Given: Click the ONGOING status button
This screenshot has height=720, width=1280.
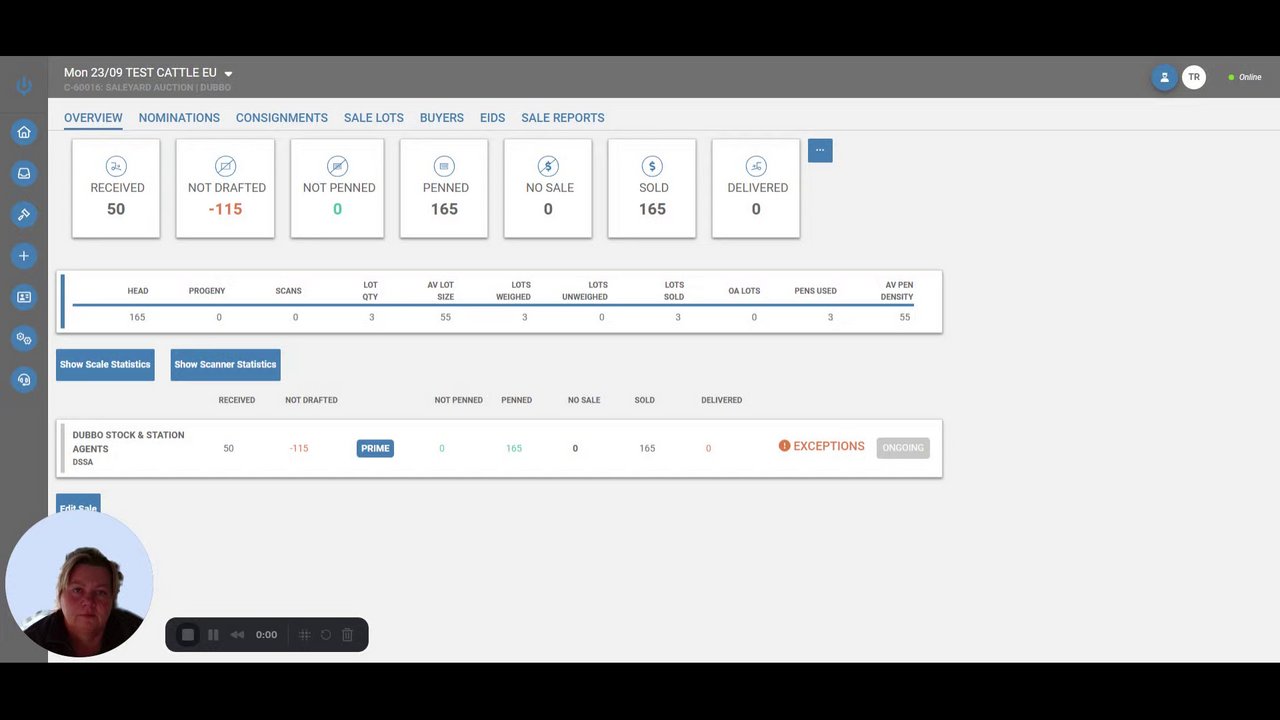Looking at the screenshot, I should pos(903,448).
